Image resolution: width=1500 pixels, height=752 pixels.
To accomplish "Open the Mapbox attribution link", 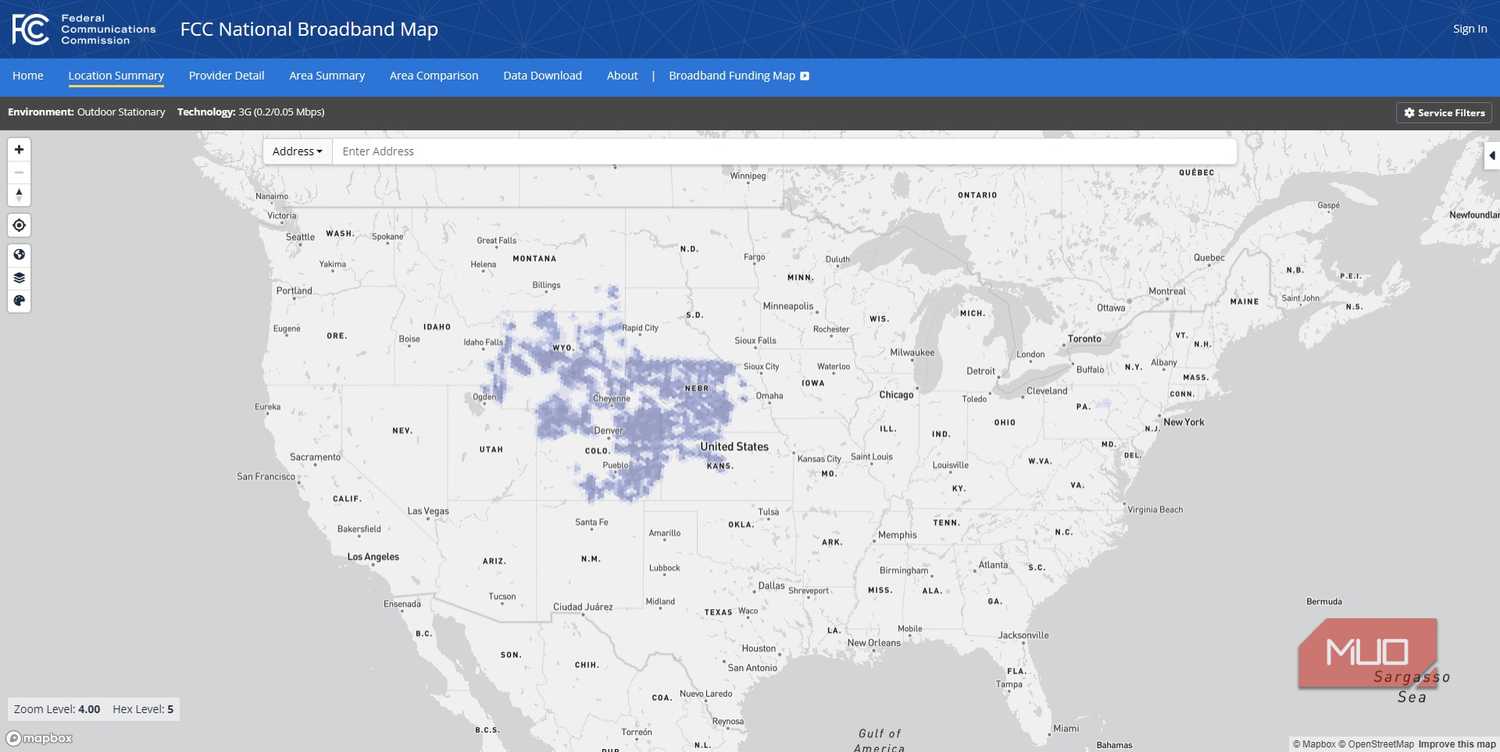I will (x=1314, y=744).
